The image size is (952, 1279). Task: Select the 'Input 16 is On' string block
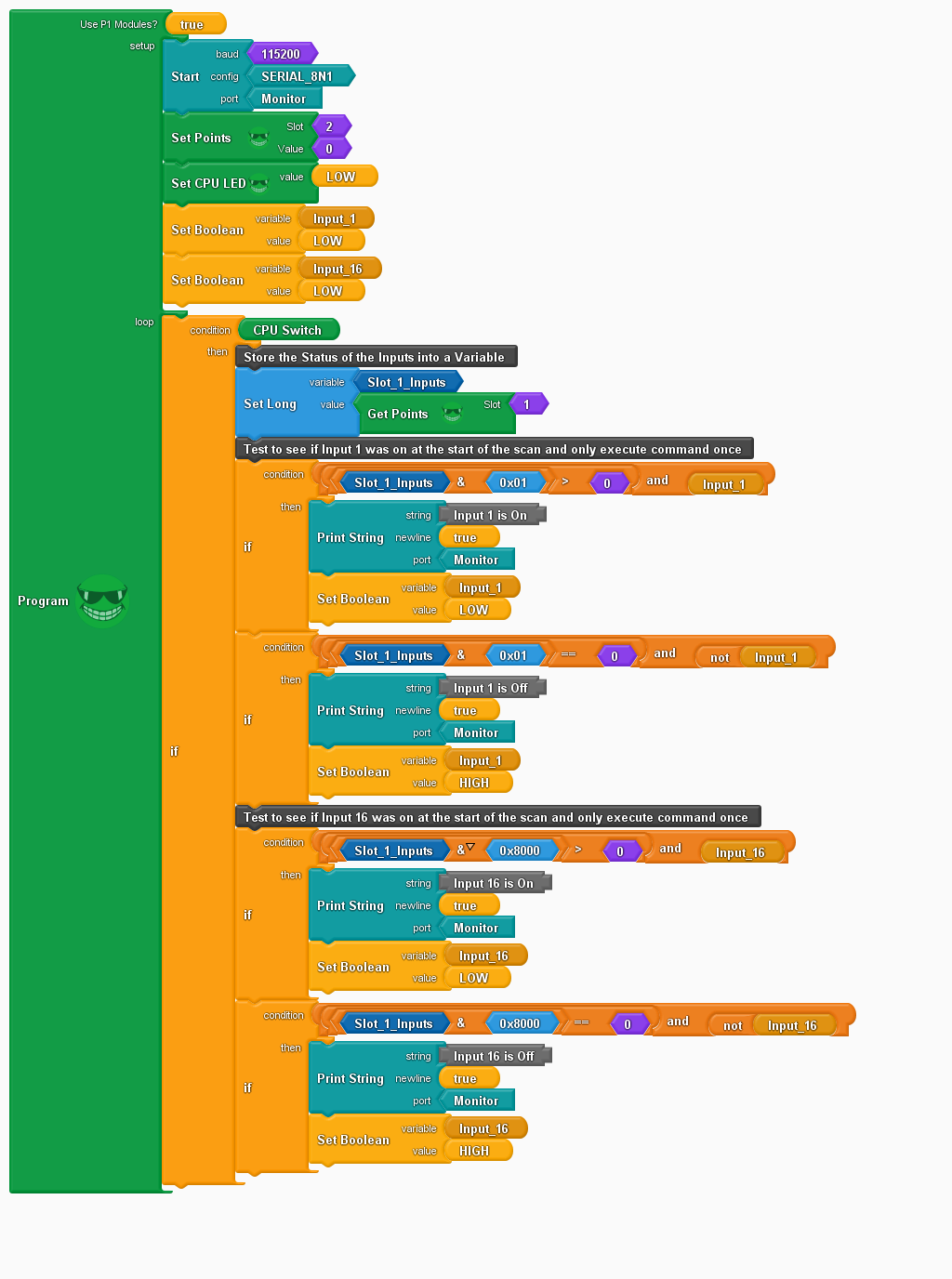[496, 883]
